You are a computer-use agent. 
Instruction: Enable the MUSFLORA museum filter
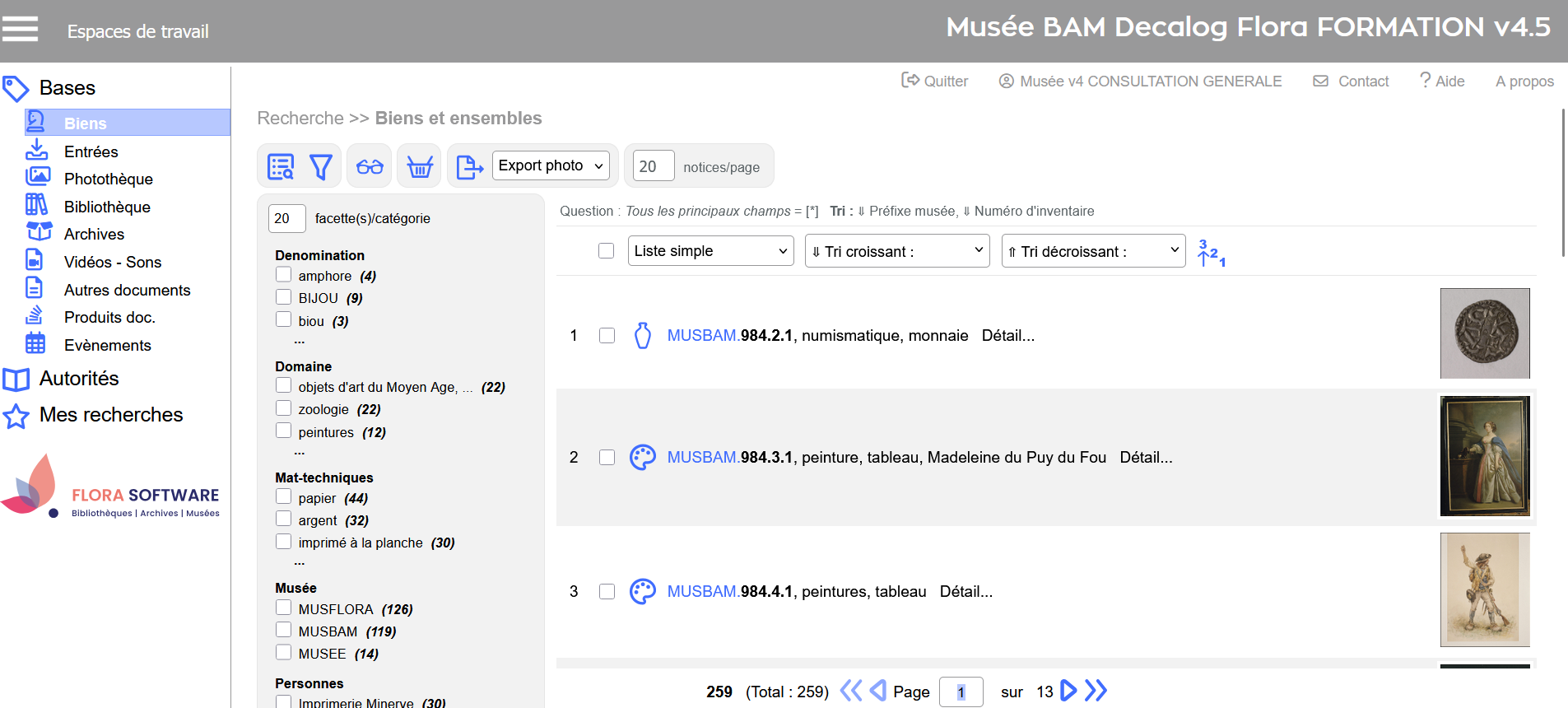(284, 608)
